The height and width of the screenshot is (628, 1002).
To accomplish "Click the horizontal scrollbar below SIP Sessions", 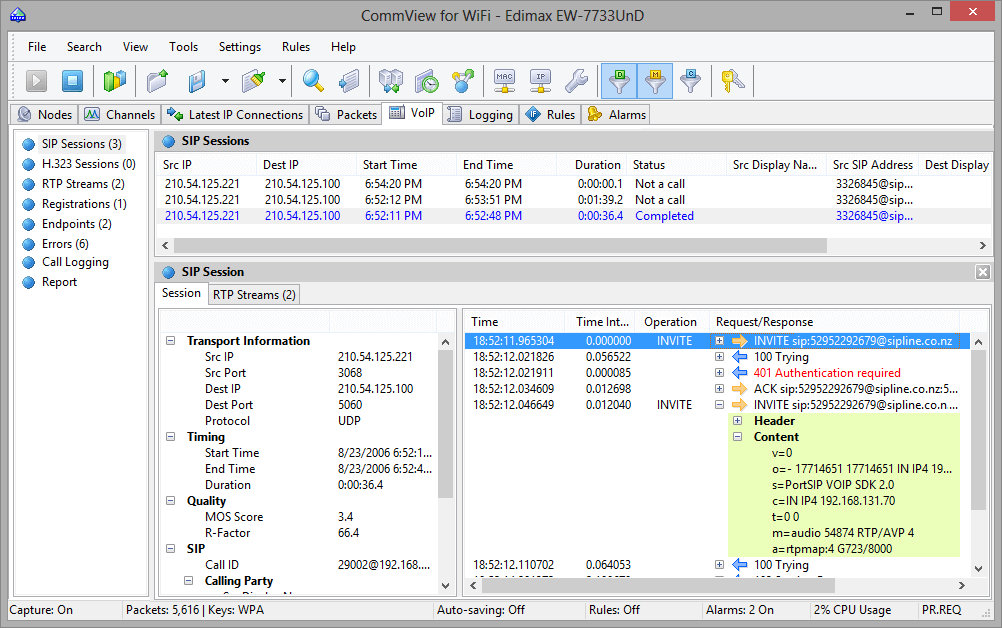I will (x=500, y=245).
